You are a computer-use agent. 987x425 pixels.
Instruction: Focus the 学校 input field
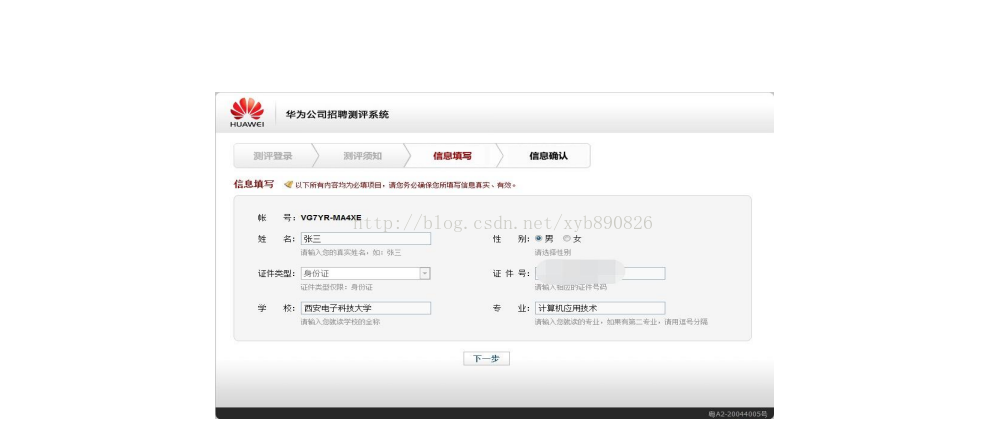click(x=366, y=308)
